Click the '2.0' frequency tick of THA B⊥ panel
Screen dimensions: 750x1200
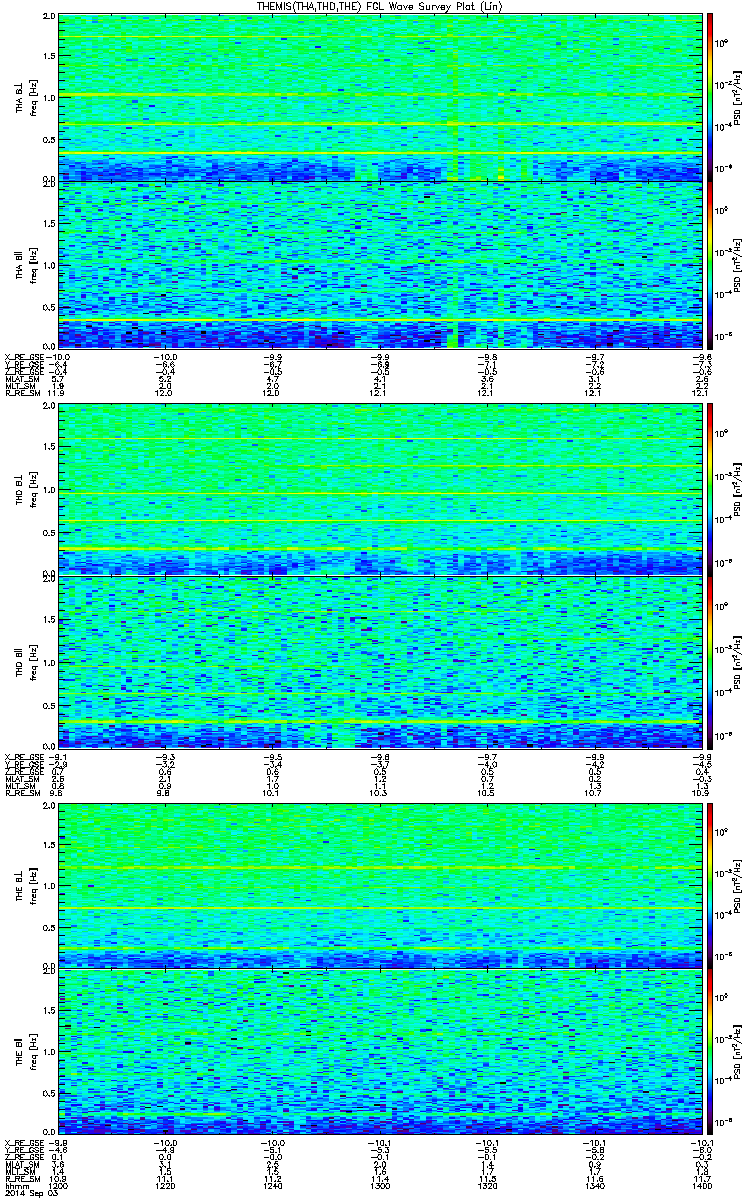[x=48, y=18]
